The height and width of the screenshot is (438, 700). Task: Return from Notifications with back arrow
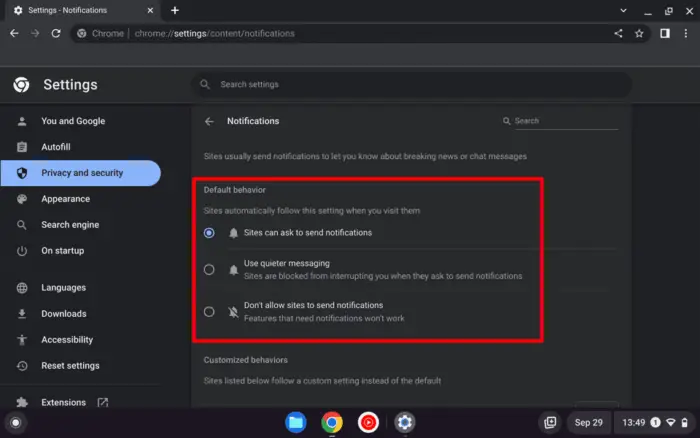pyautogui.click(x=209, y=121)
